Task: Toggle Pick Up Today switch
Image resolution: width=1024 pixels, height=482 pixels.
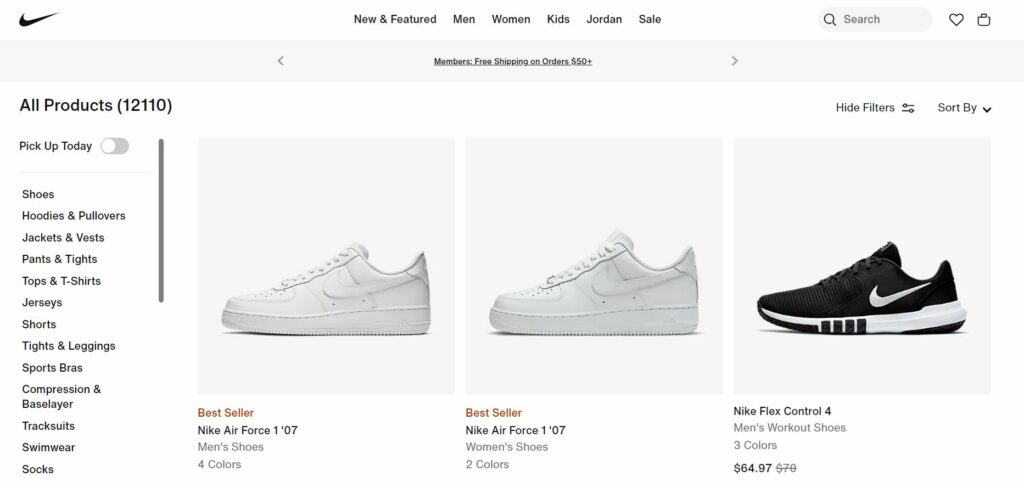Action: (x=114, y=146)
